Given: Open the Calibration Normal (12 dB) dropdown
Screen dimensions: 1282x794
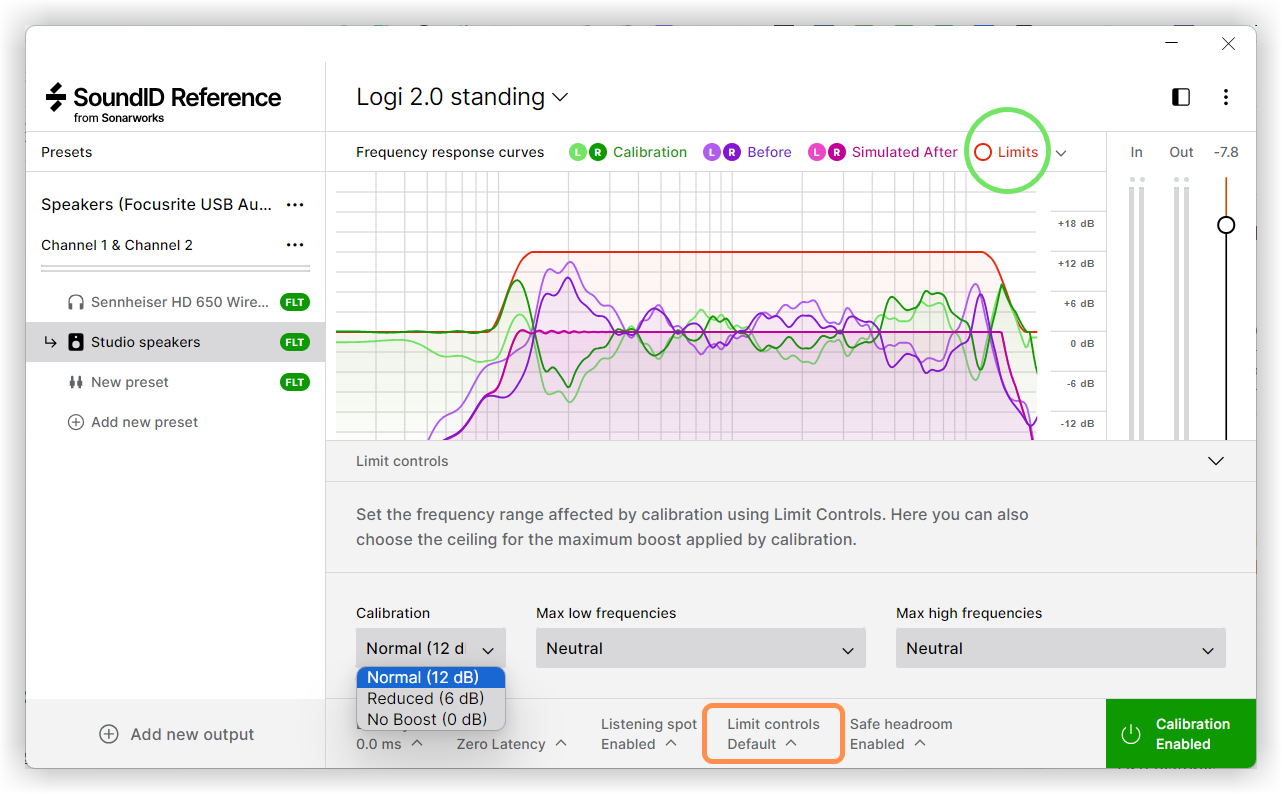Looking at the screenshot, I should click(431, 648).
